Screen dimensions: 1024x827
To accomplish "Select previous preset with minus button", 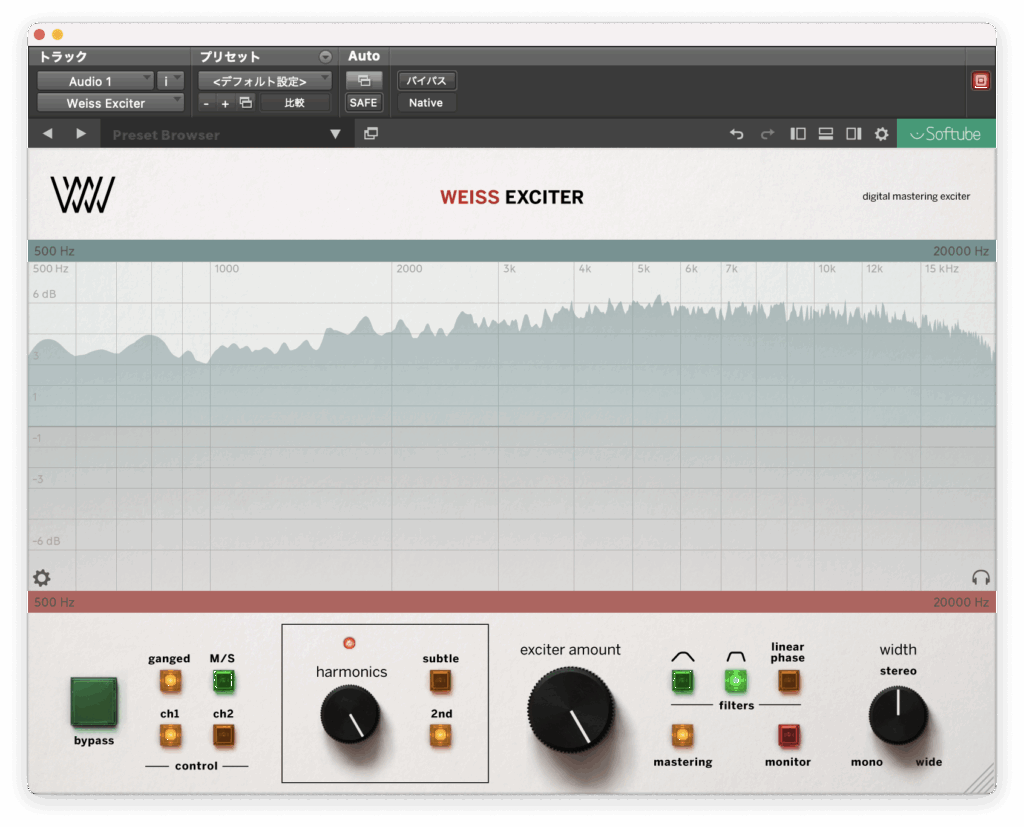I will point(206,103).
